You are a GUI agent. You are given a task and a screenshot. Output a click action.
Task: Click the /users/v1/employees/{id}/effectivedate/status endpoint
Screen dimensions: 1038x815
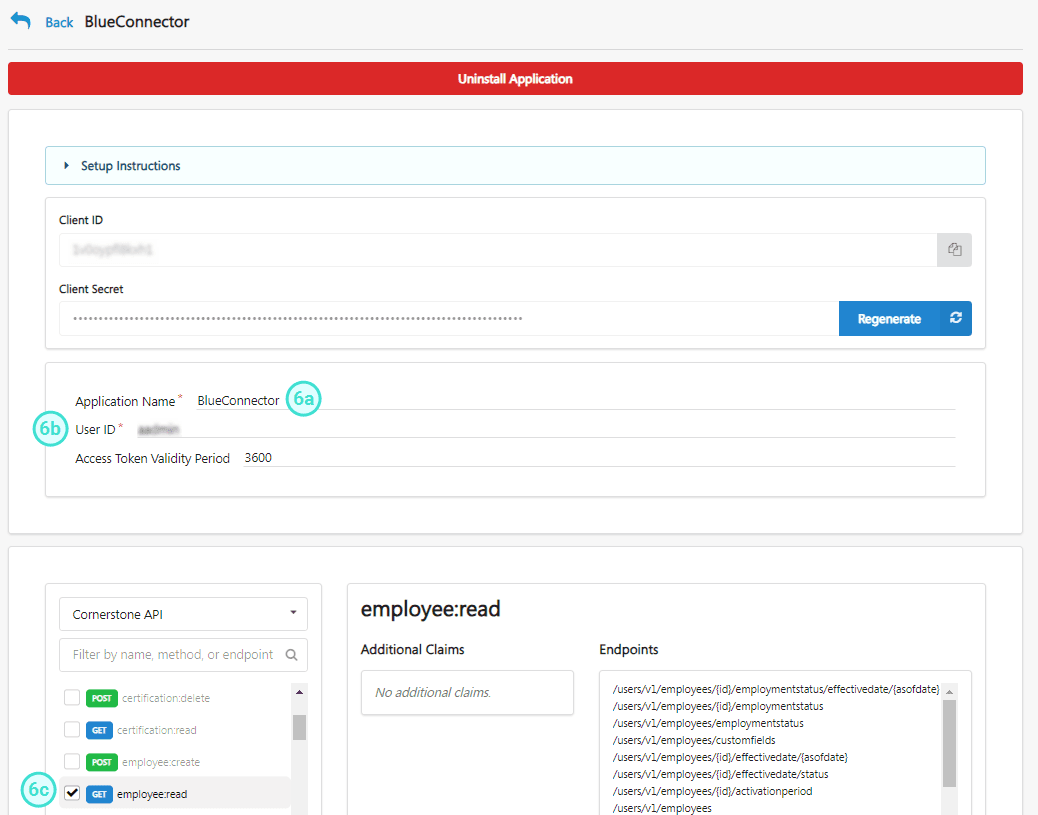[x=720, y=775]
